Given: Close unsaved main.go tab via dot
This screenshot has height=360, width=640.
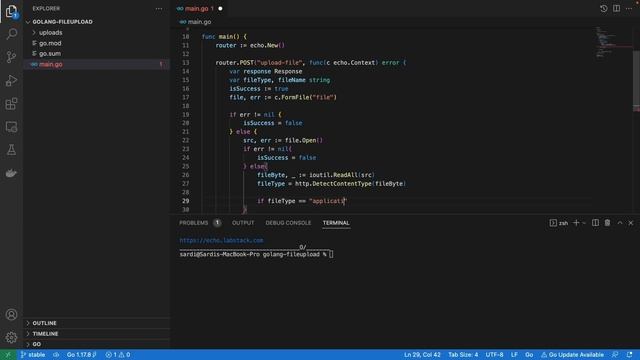Looking at the screenshot, I should point(220,9).
